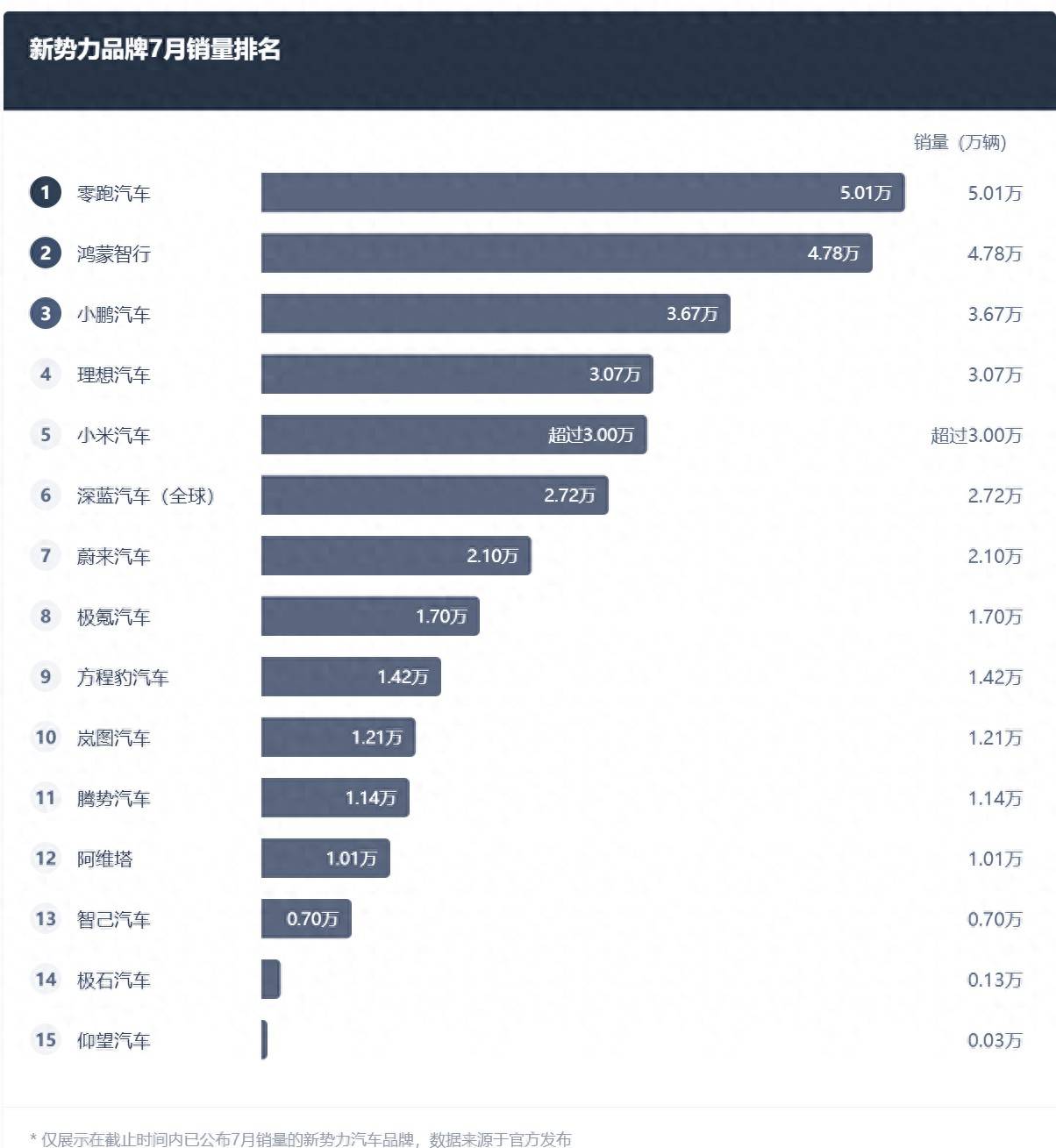Select the 阿维塔 bar showing 1.01万

point(325,858)
